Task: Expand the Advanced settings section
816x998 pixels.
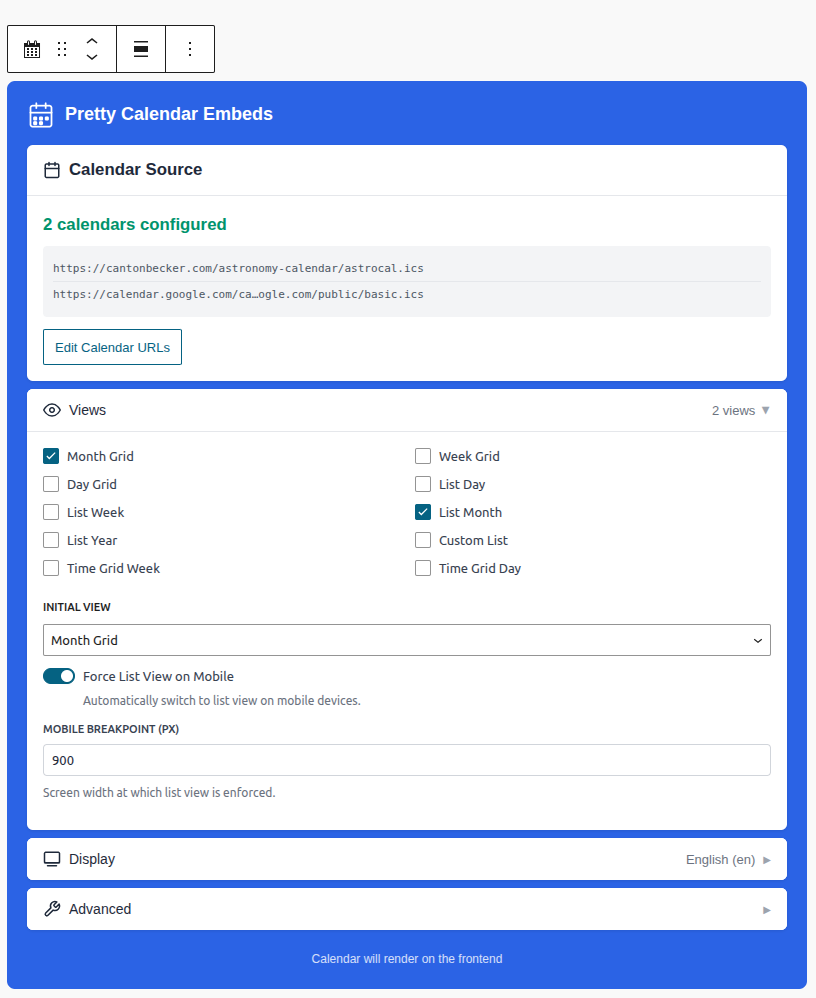Action: 406,909
